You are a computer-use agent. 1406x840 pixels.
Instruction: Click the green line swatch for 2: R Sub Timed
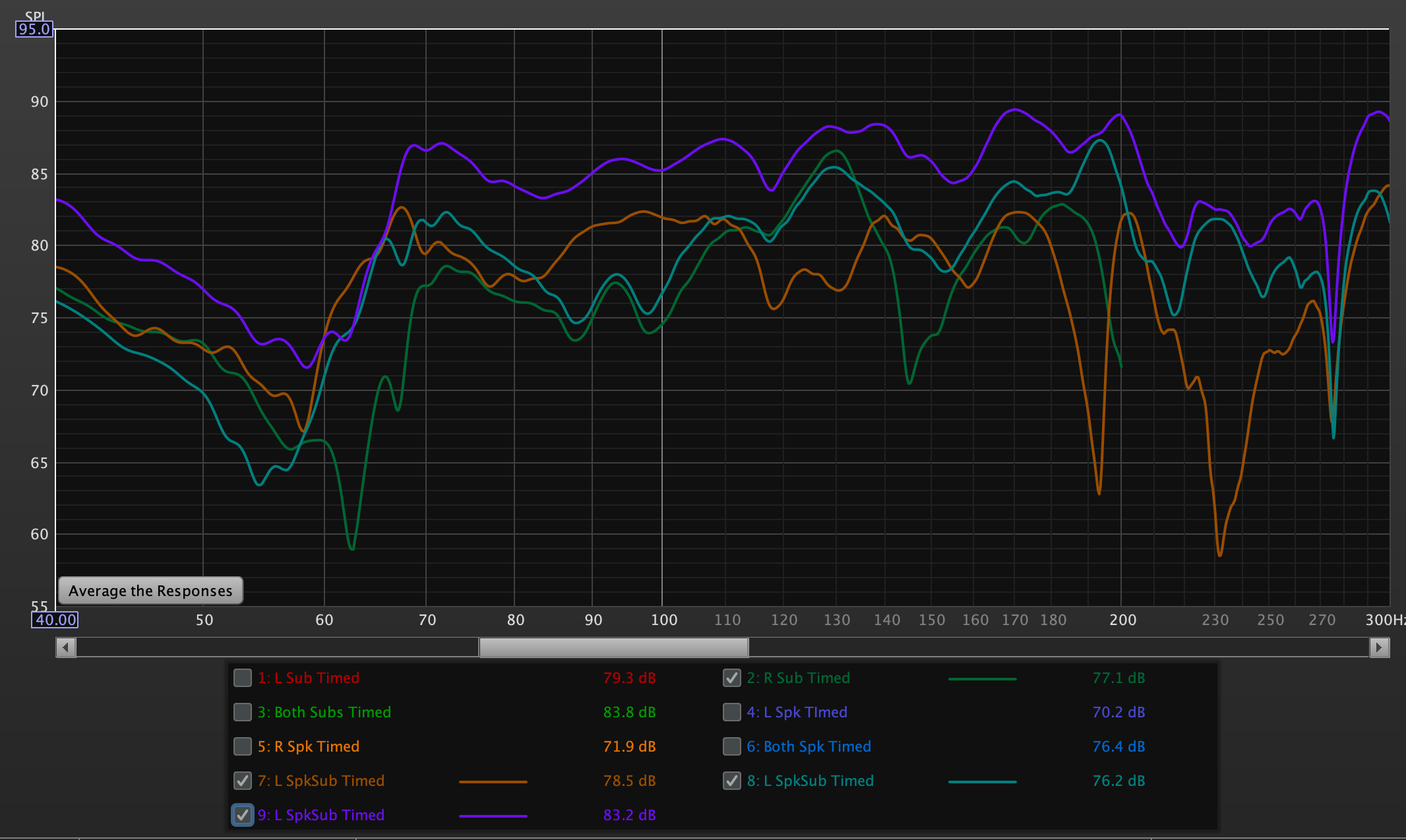point(982,678)
